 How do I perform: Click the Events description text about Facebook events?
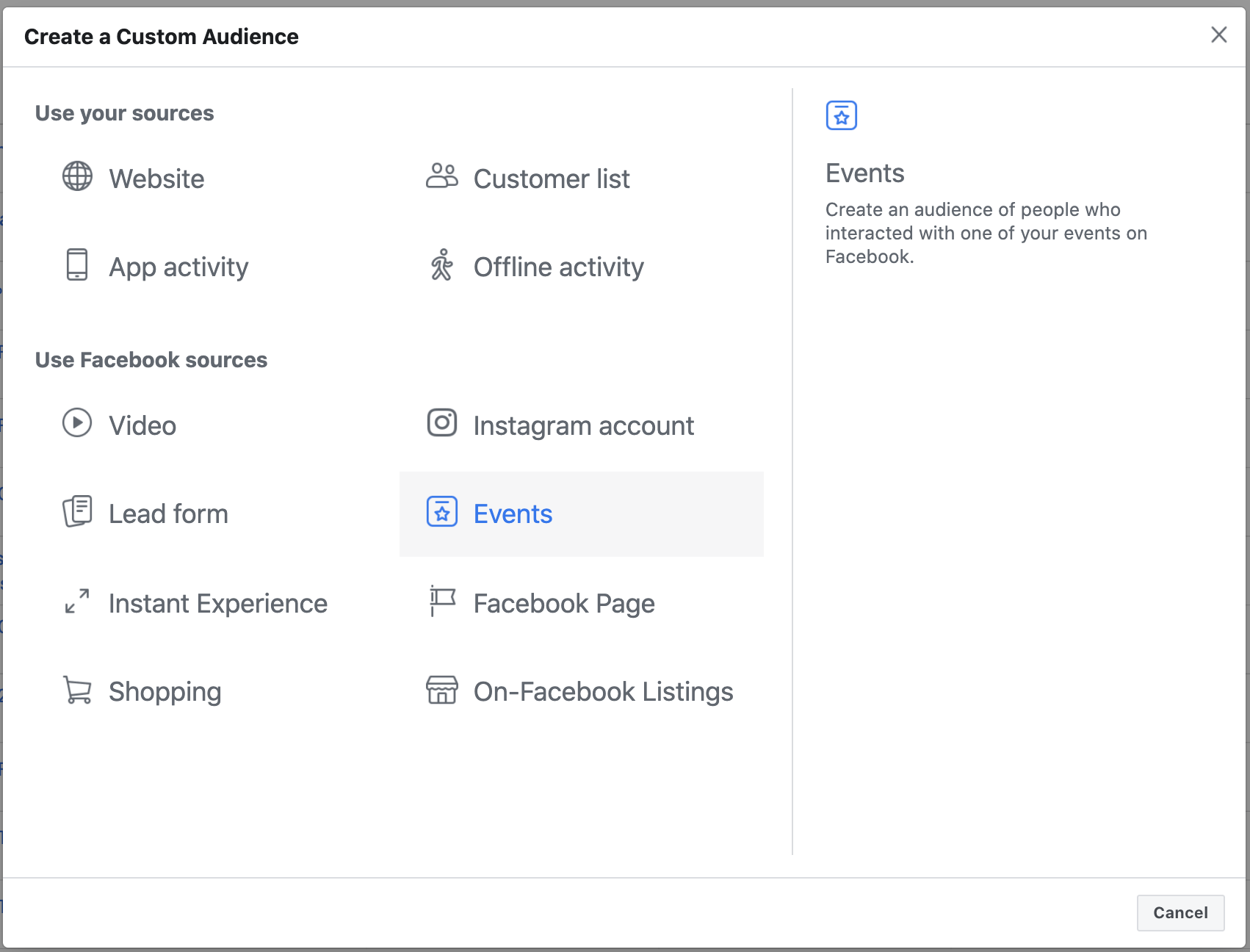pyautogui.click(x=986, y=233)
